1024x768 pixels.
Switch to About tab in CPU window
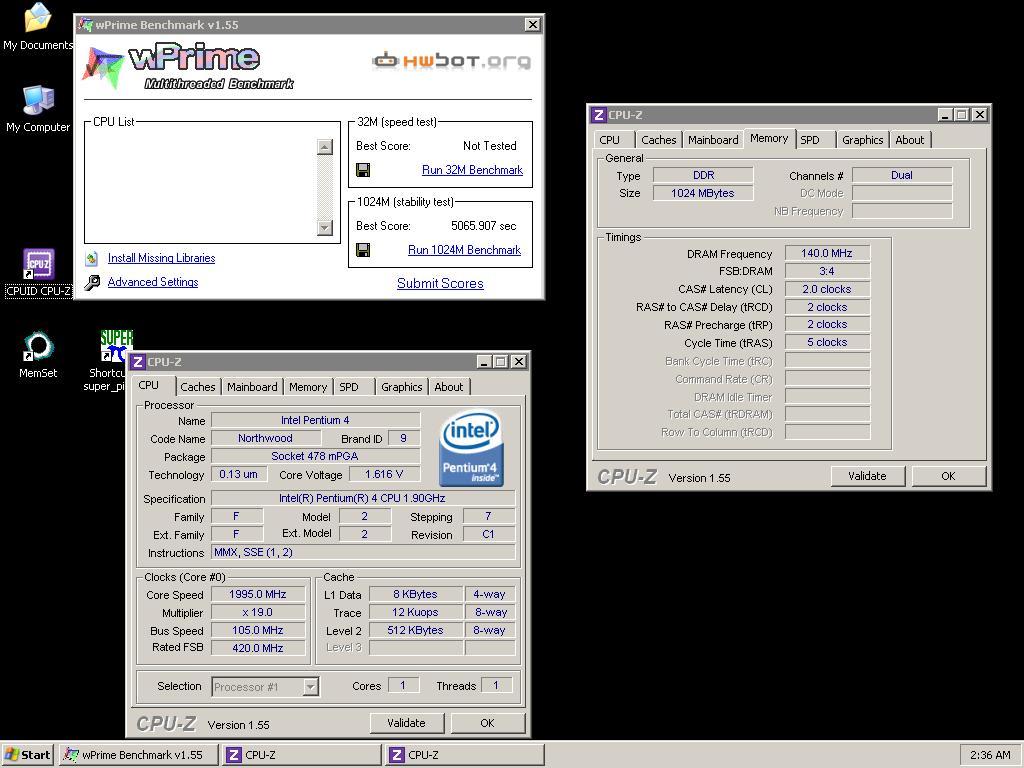(x=449, y=387)
